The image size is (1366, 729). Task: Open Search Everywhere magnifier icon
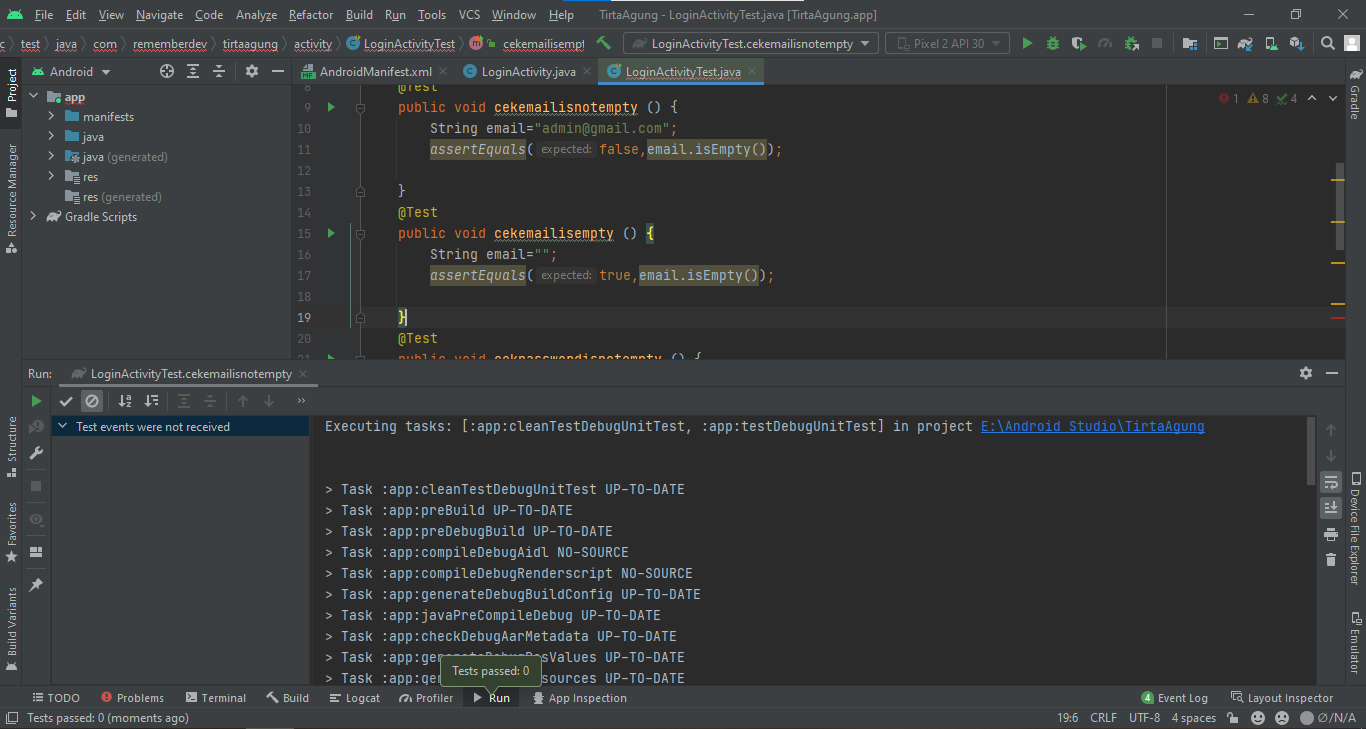(x=1328, y=44)
